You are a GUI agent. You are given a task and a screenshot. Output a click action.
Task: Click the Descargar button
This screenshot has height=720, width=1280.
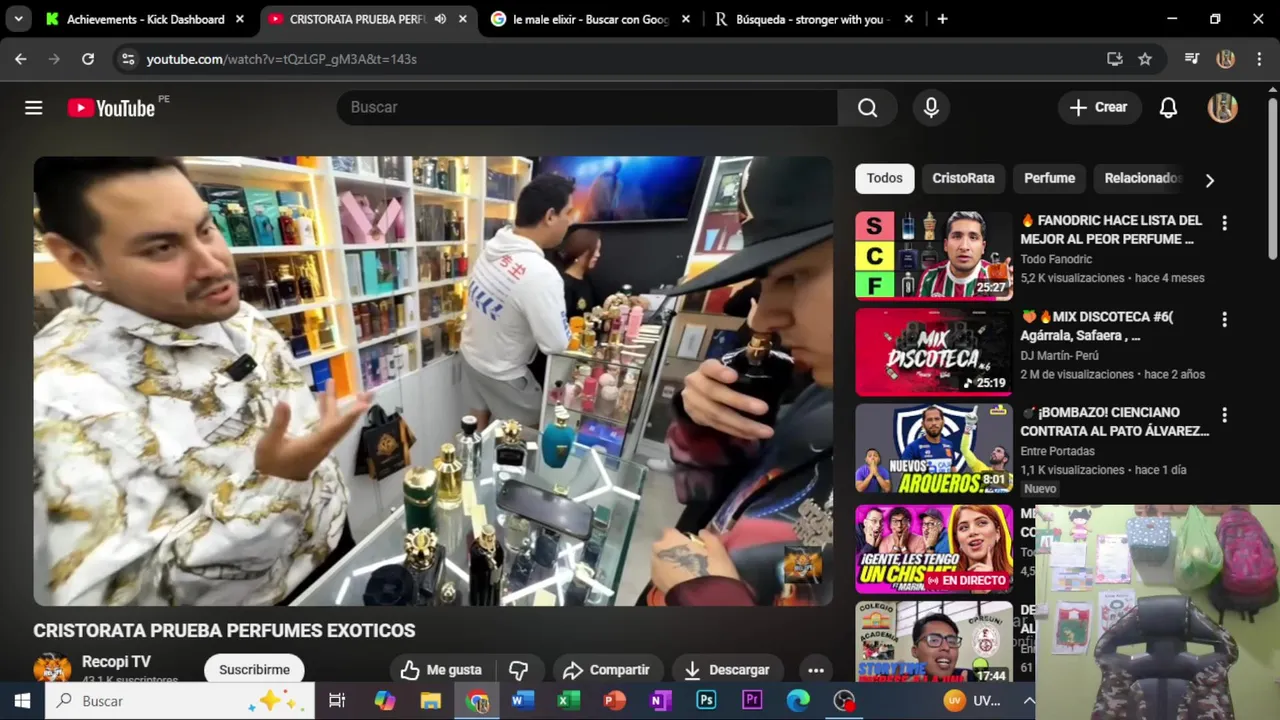coord(726,670)
